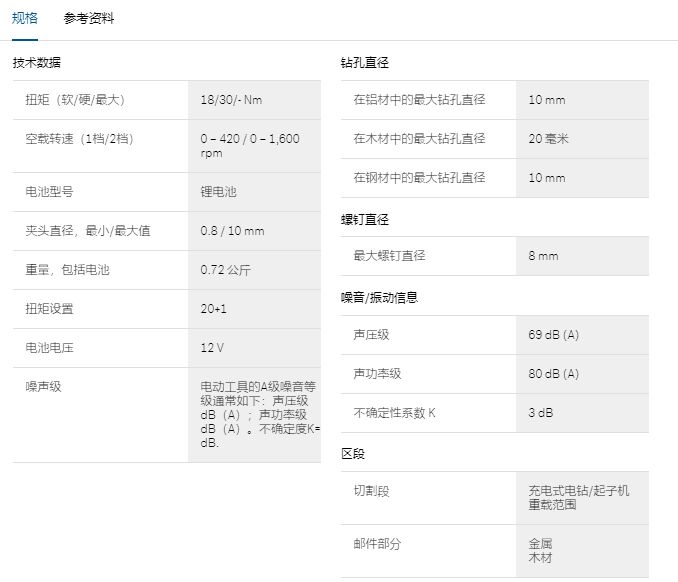Click the 技术数据 section heading
This screenshot has width=678, height=582.
coord(37,62)
